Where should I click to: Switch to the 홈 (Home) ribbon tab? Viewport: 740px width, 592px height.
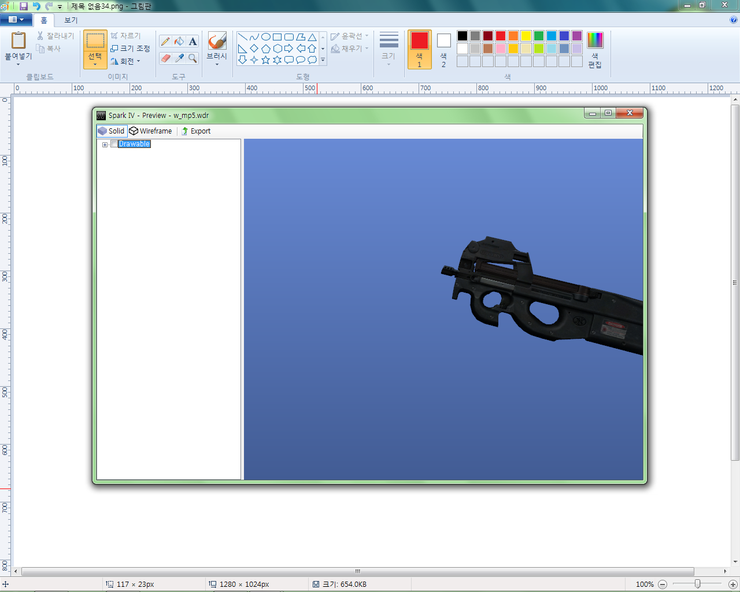tap(43, 20)
